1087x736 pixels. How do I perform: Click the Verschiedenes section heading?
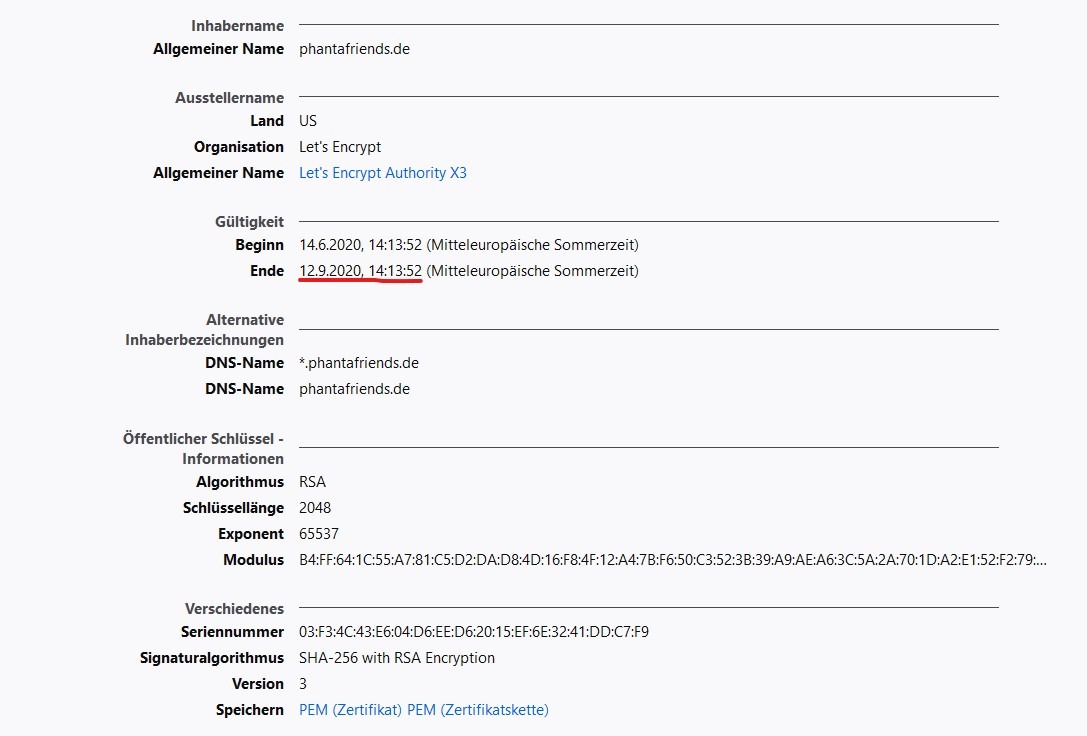tap(234, 609)
